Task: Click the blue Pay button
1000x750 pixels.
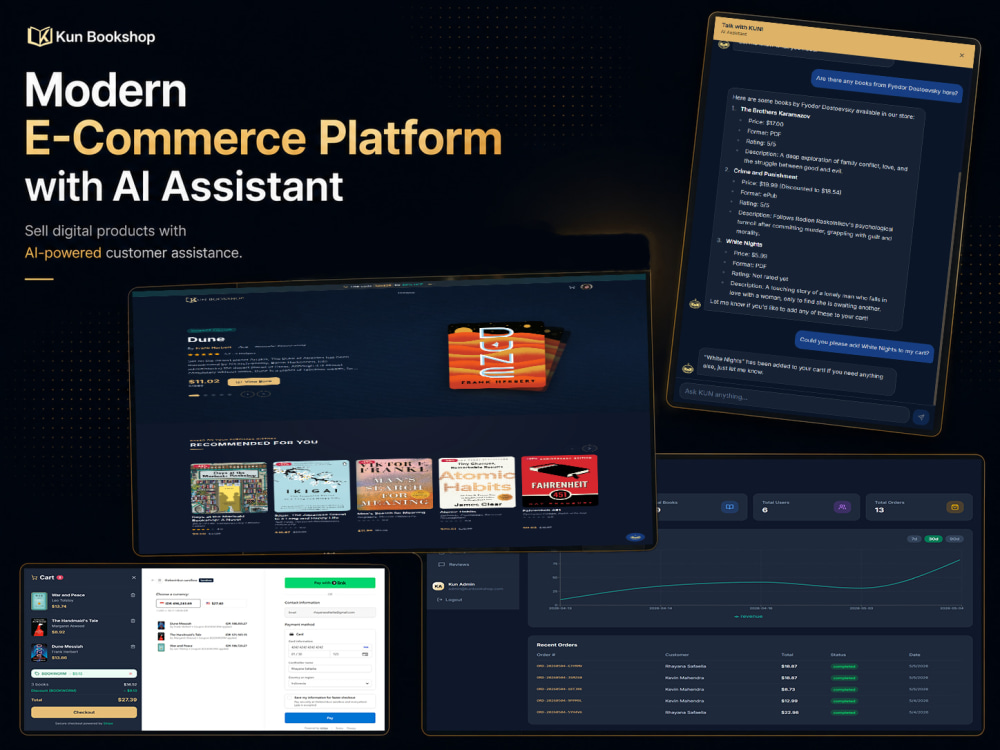Action: (x=330, y=718)
